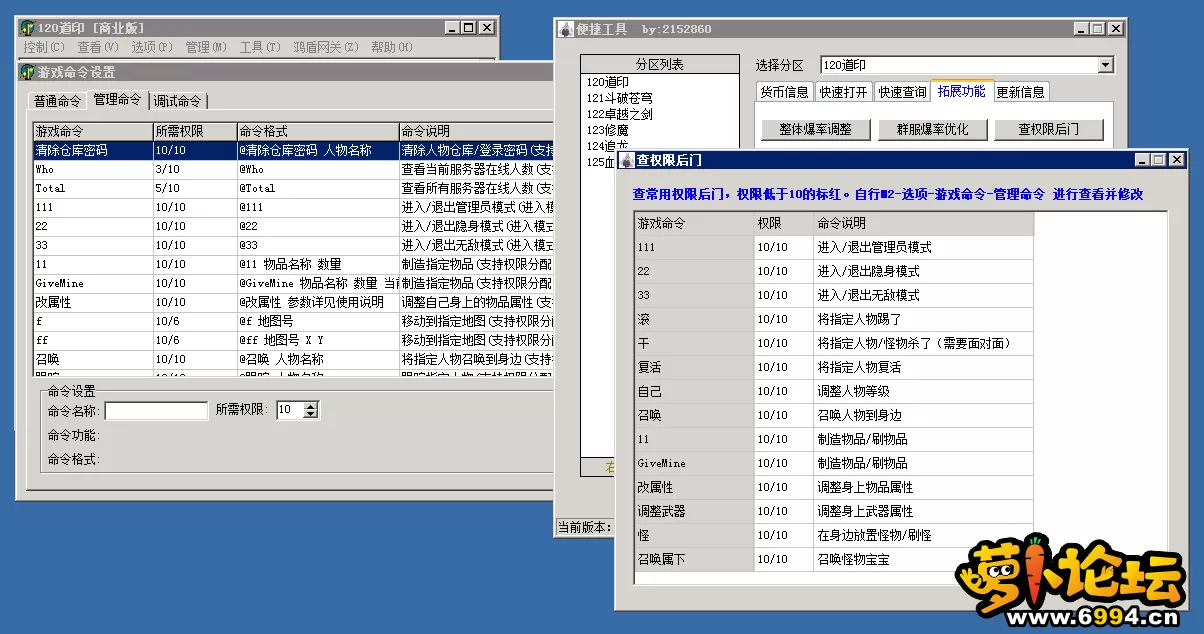This screenshot has height=634, width=1204.
Task: Decrease 所需权限 with the down arrow
Action: coord(311,415)
